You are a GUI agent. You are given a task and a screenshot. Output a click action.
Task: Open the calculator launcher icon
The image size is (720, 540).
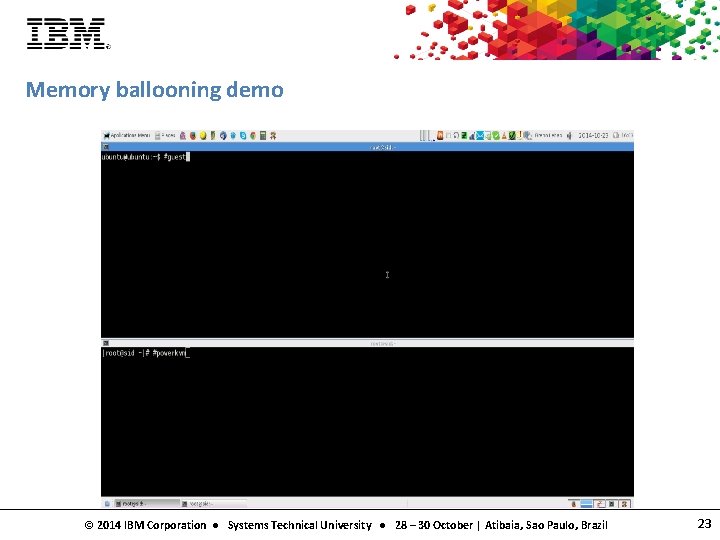(x=263, y=135)
